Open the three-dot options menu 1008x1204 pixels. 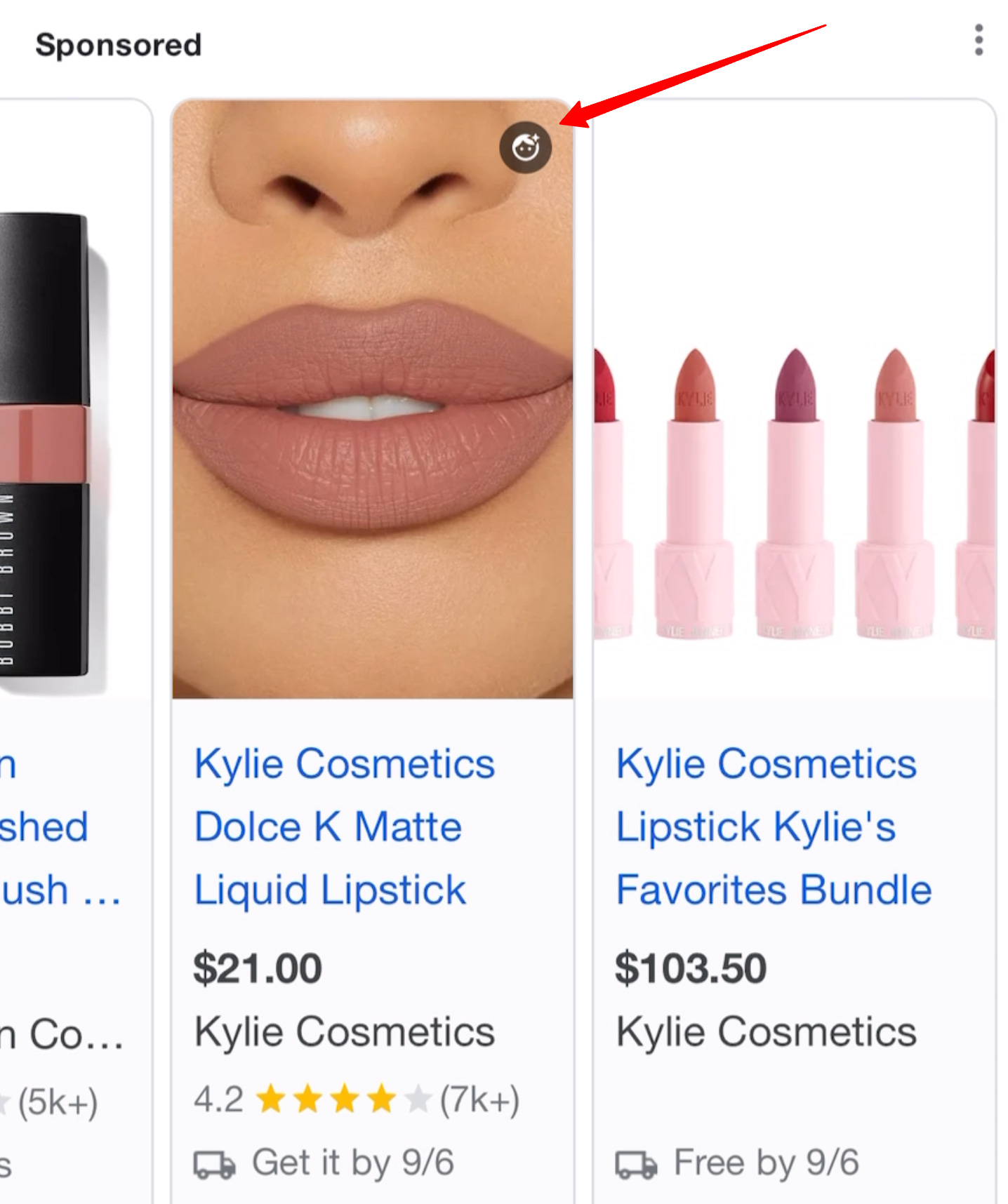pyautogui.click(x=979, y=40)
